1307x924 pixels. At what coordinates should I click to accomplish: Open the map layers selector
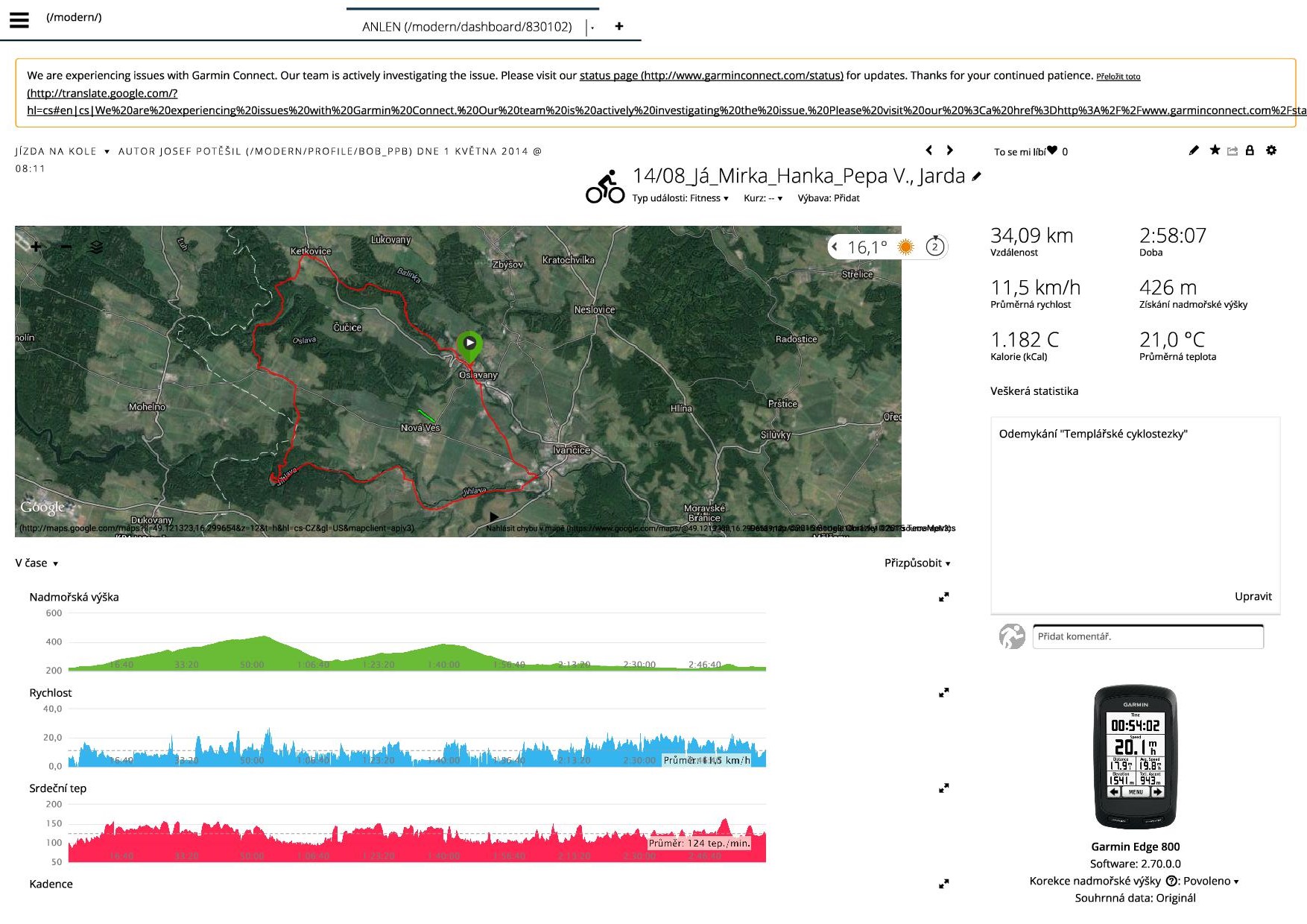pos(96,247)
